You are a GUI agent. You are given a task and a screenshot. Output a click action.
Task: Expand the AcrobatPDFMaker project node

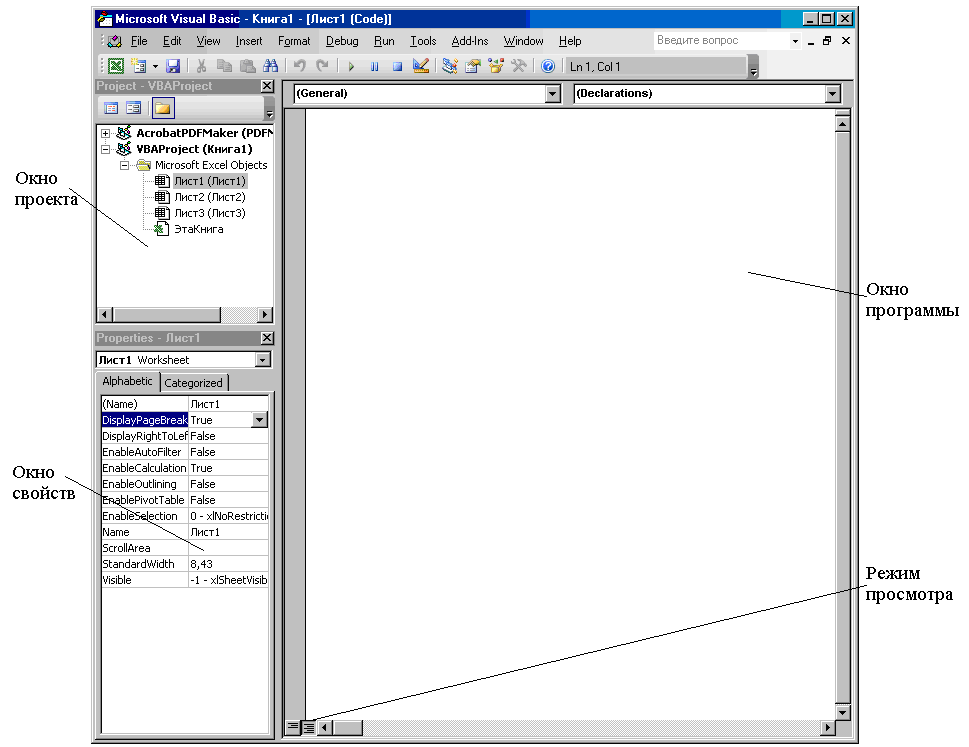106,133
